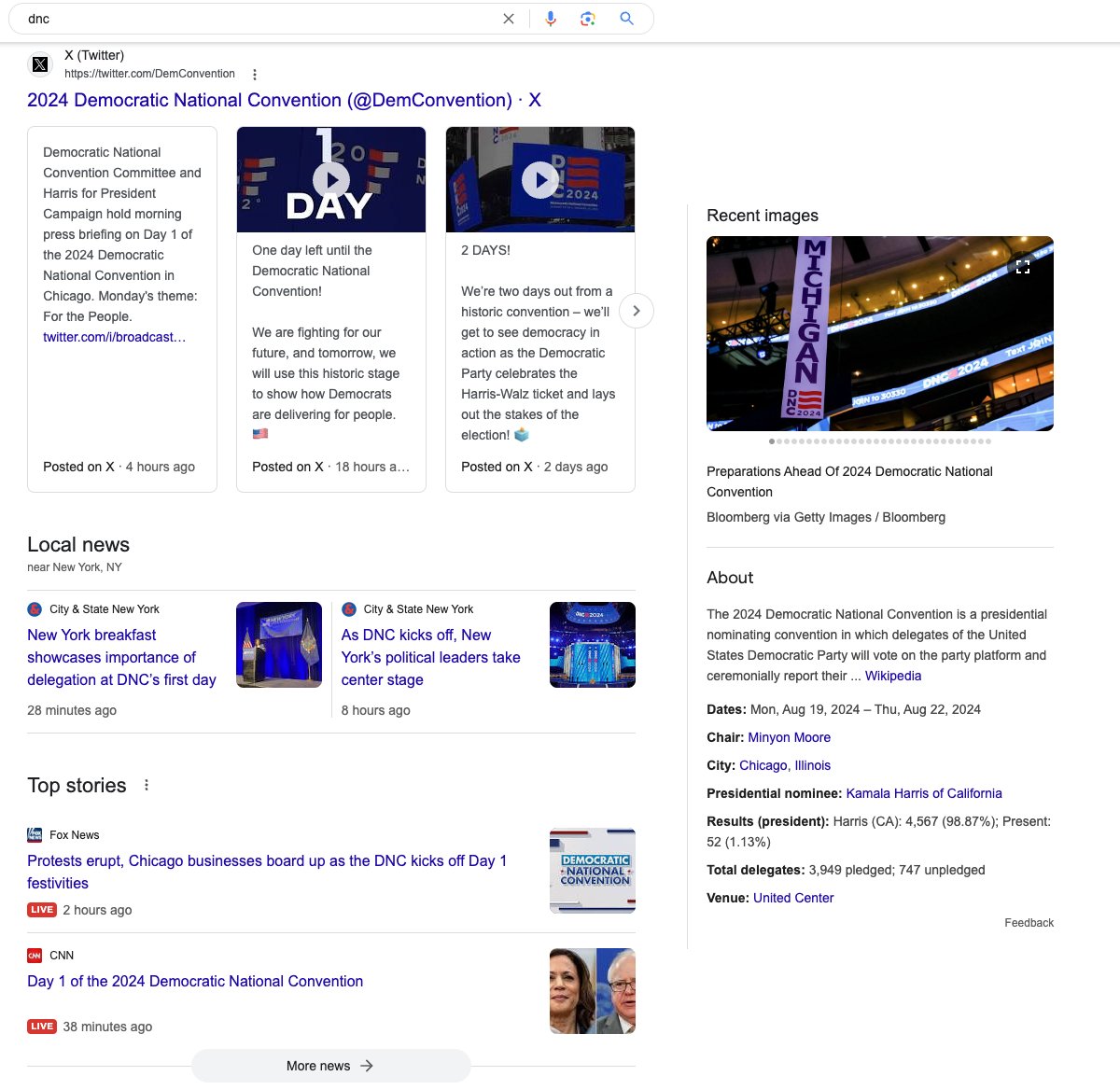Open the Fox News 'Protests erupt' story
The image size is (1120, 1090).
tap(267, 872)
